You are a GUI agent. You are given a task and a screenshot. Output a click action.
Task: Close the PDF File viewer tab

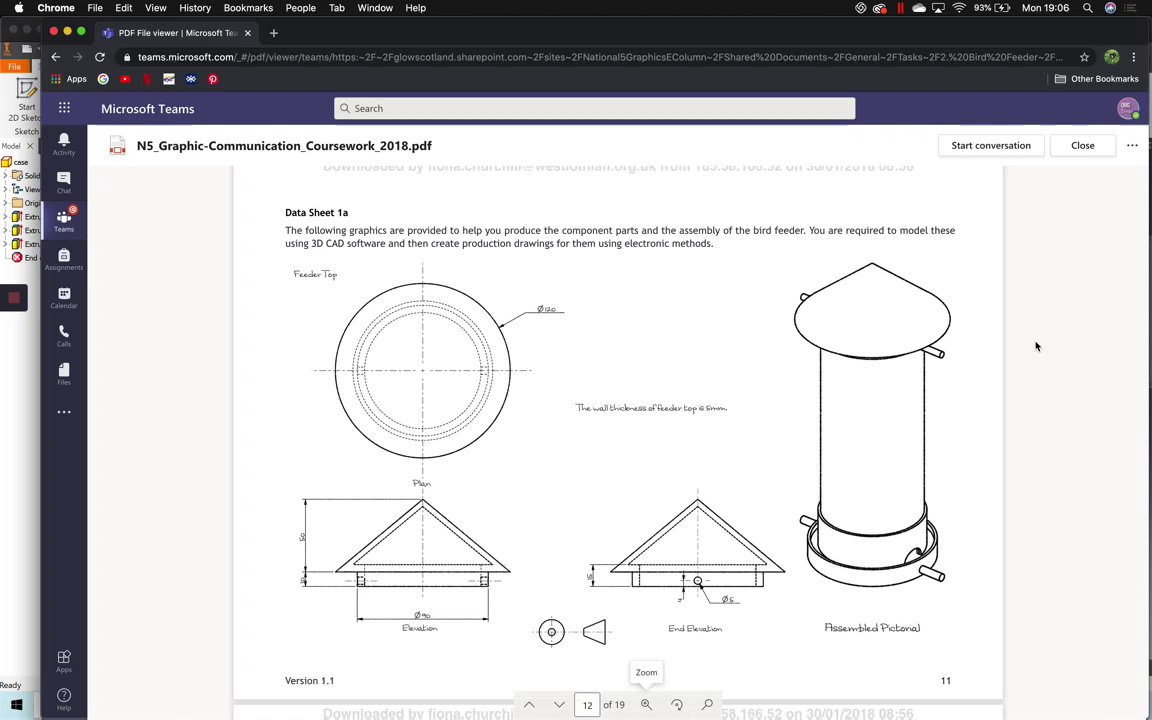pyautogui.click(x=248, y=32)
